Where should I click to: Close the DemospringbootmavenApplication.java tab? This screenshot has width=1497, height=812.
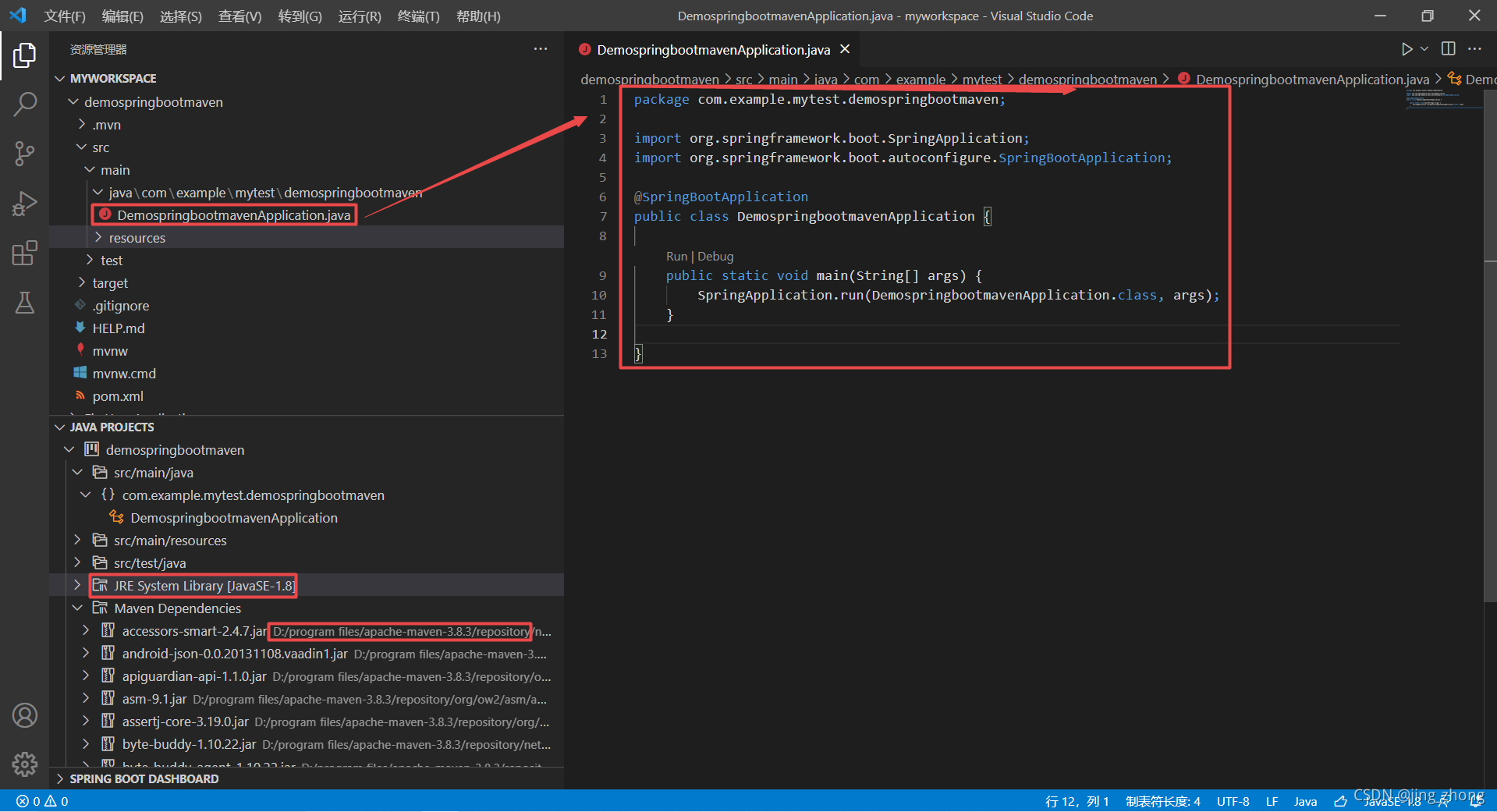[x=845, y=49]
